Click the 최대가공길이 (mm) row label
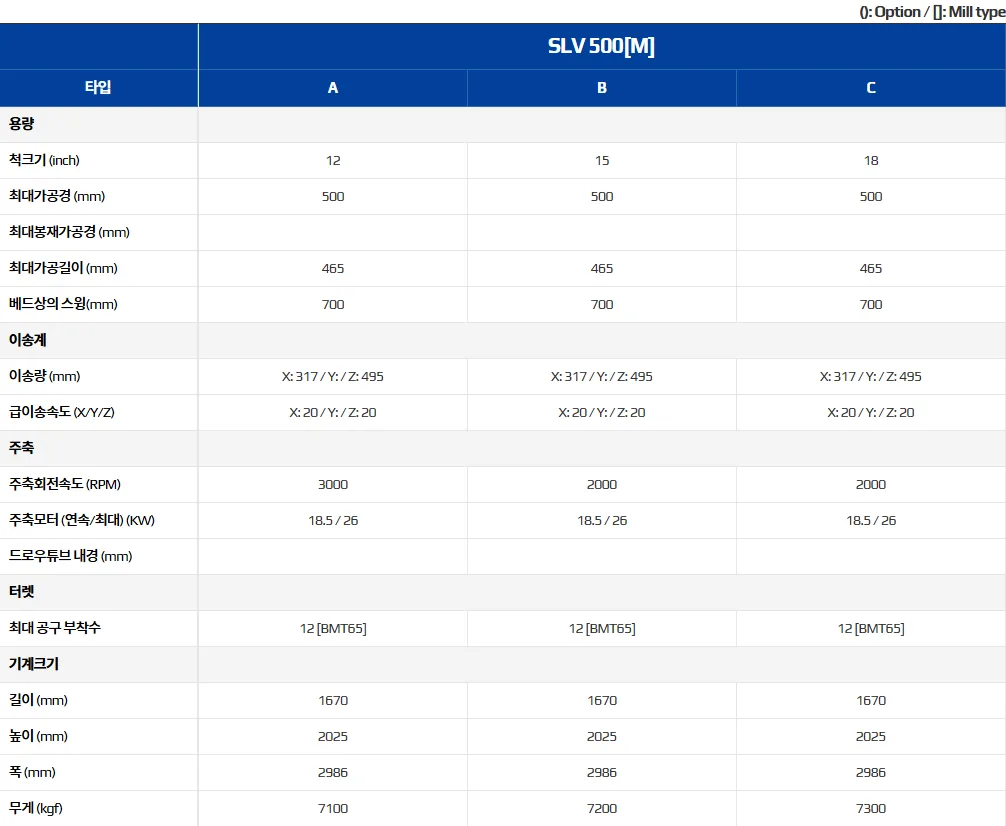1006x826 pixels. tap(63, 268)
